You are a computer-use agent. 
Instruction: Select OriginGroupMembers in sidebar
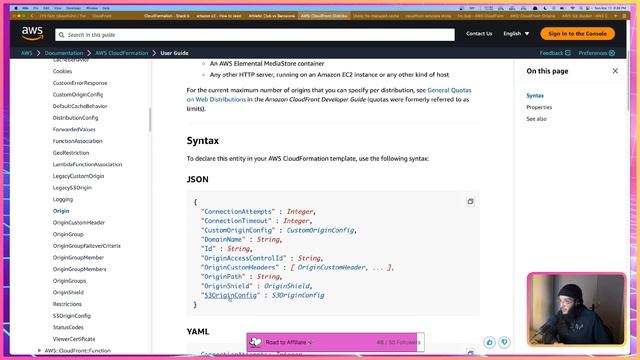[x=80, y=269]
